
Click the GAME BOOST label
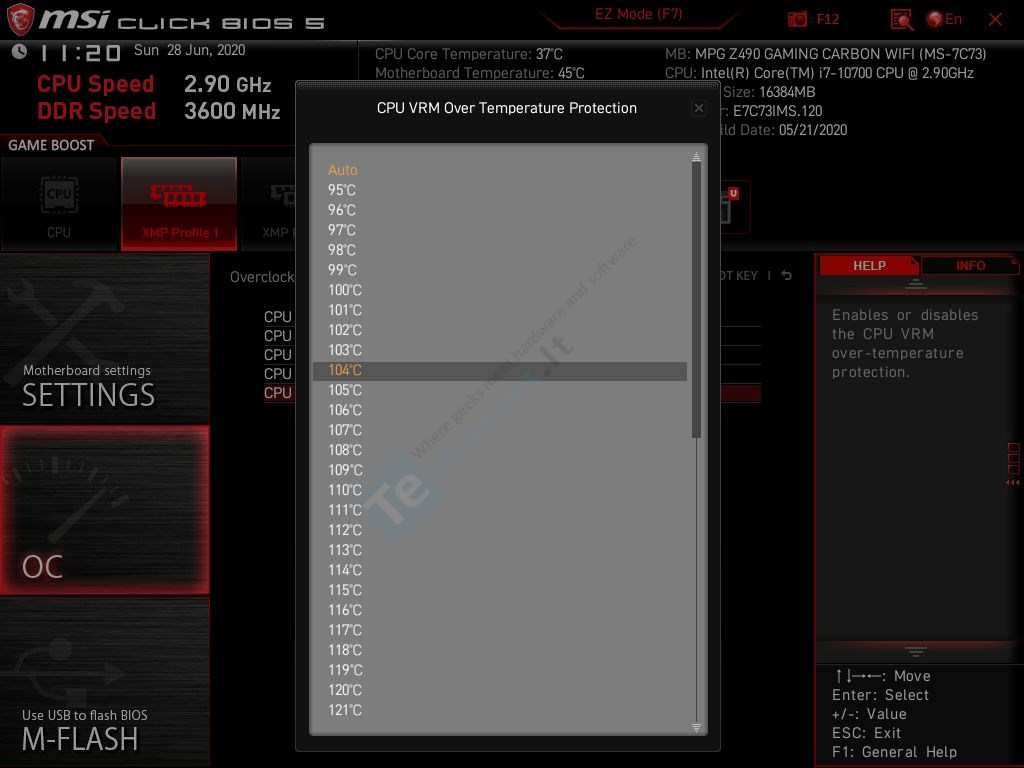(x=51, y=145)
